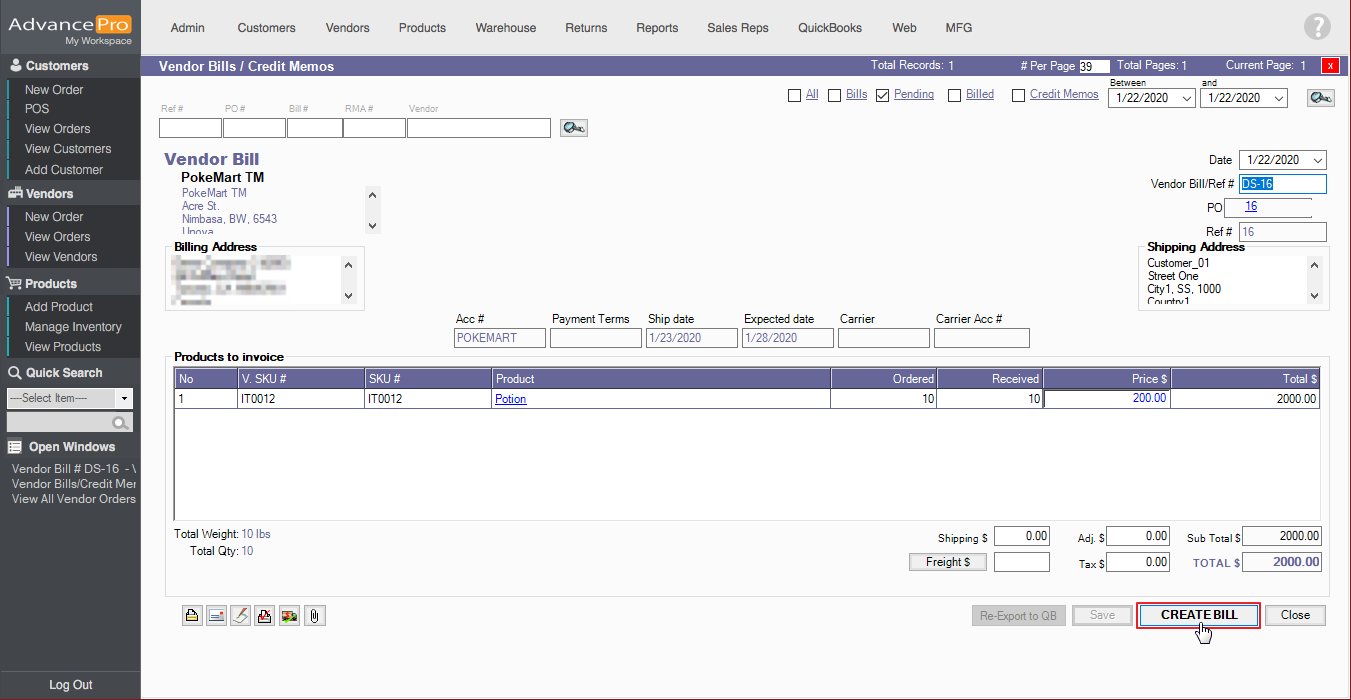Click the printer with red checkmark icon
The image size is (1351, 700).
[265, 616]
